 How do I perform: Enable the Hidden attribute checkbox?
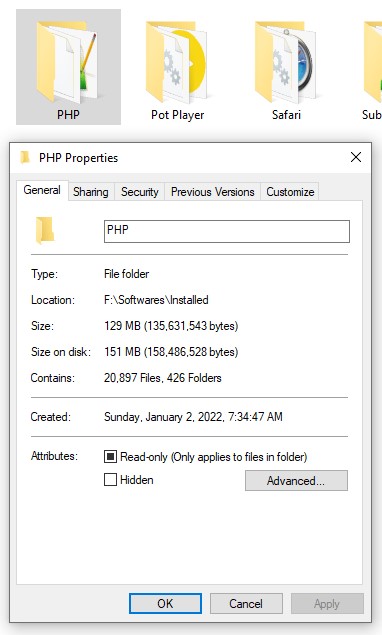click(110, 480)
